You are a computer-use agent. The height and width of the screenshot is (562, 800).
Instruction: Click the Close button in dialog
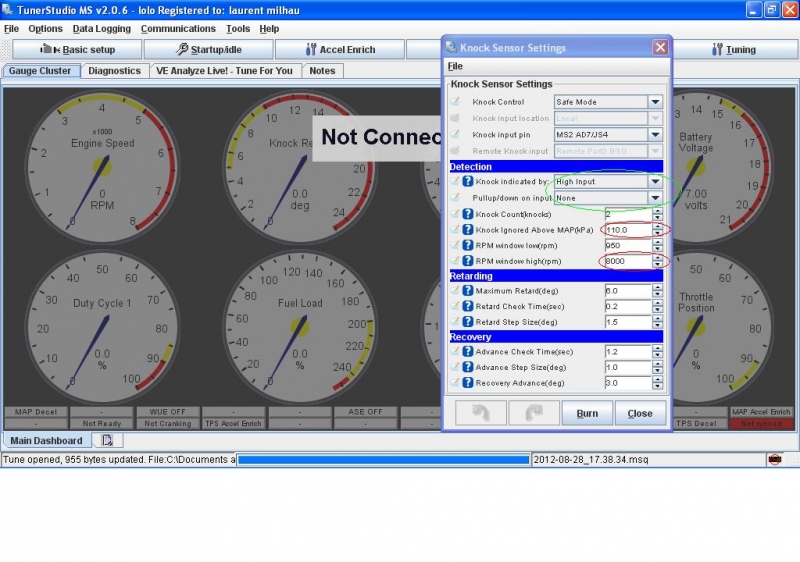pos(640,413)
